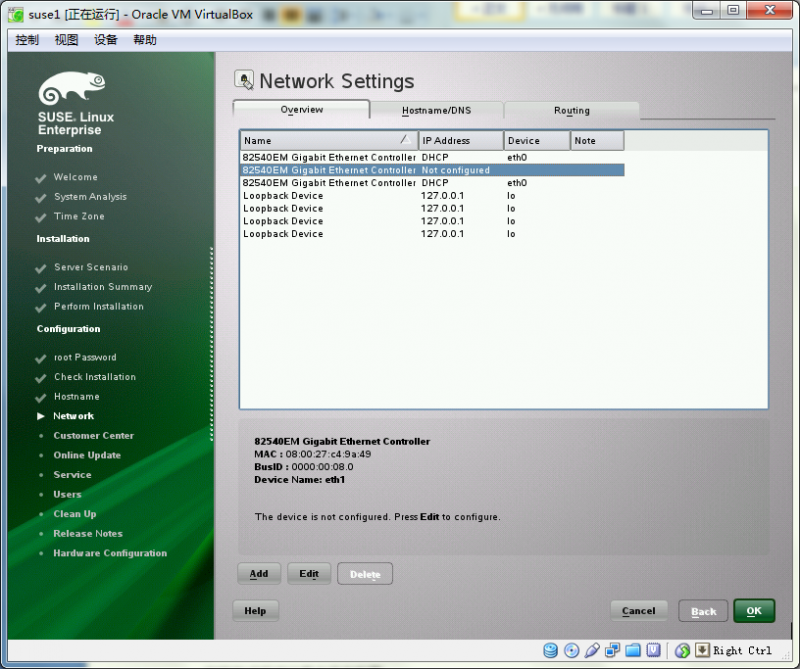Viewport: 800px width, 669px height.
Task: Toggle the keyboard capture icon near Right Ctrl
Action: click(x=701, y=650)
